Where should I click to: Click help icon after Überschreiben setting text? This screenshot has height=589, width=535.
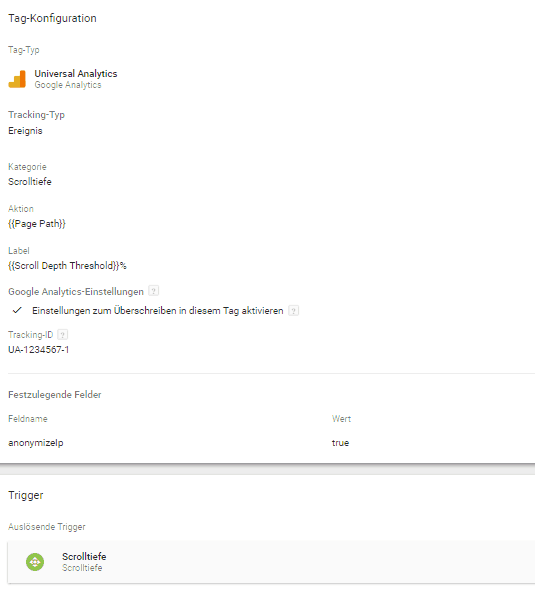[x=293, y=311]
